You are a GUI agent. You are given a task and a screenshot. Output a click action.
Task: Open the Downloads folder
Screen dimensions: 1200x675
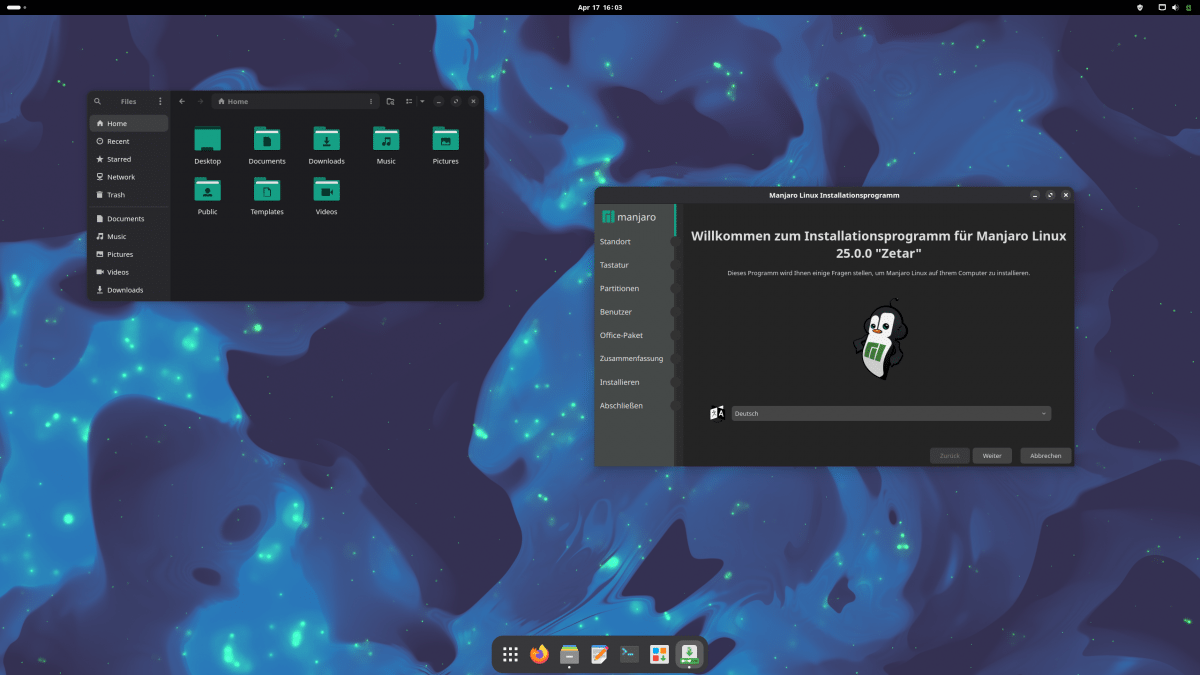coord(326,145)
